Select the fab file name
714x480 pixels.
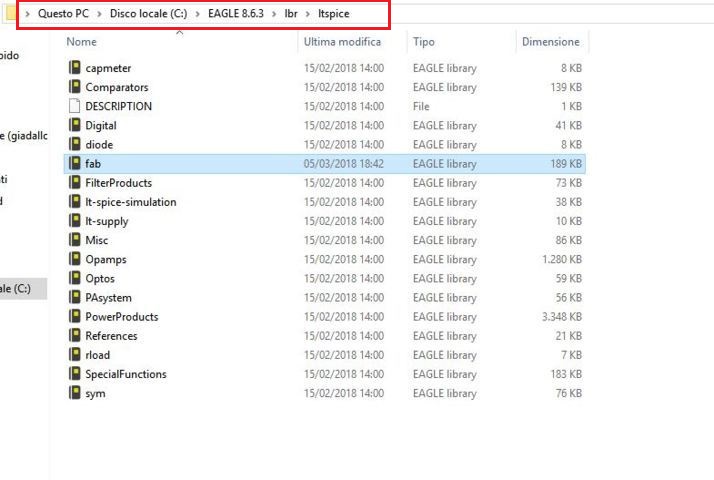pyautogui.click(x=93, y=163)
